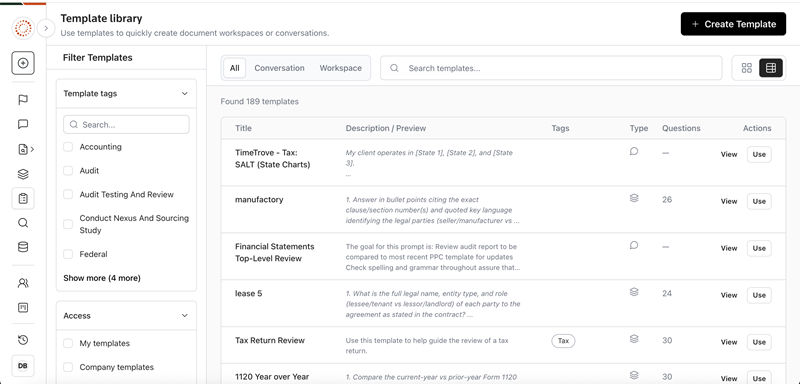Click the conversation type icon in the Financial Statements row

coord(634,245)
